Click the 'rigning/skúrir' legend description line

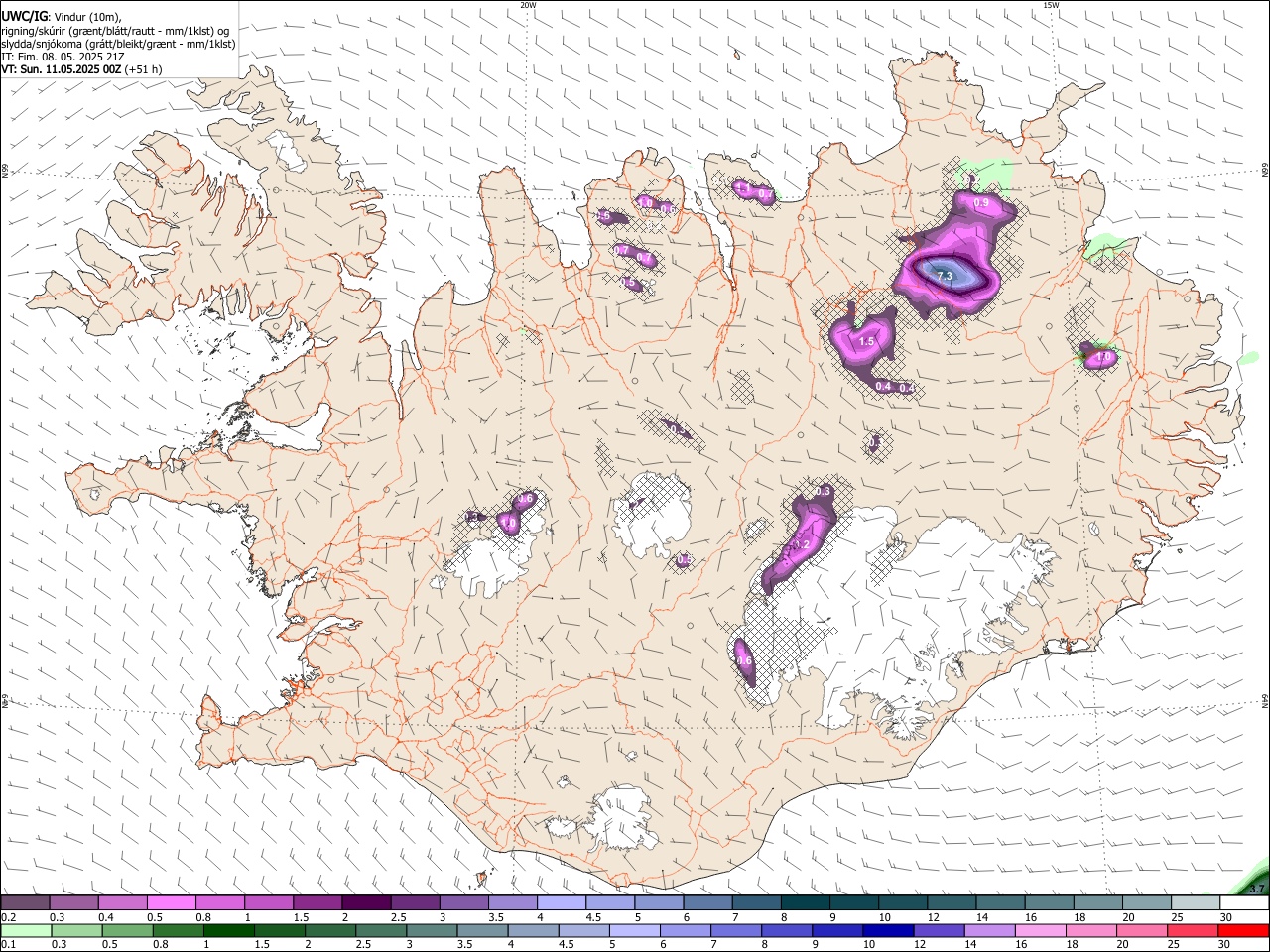(x=116, y=31)
